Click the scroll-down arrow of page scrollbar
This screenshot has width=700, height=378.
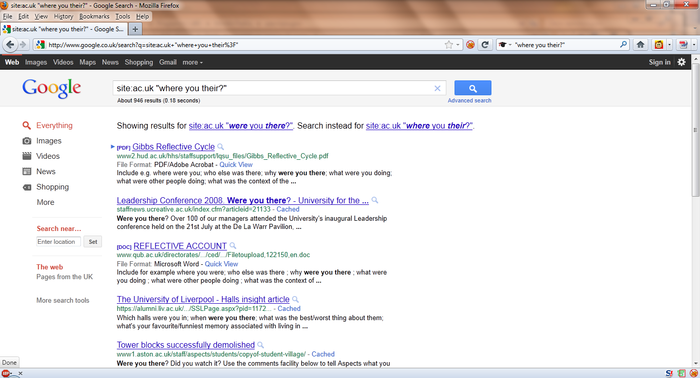696,364
